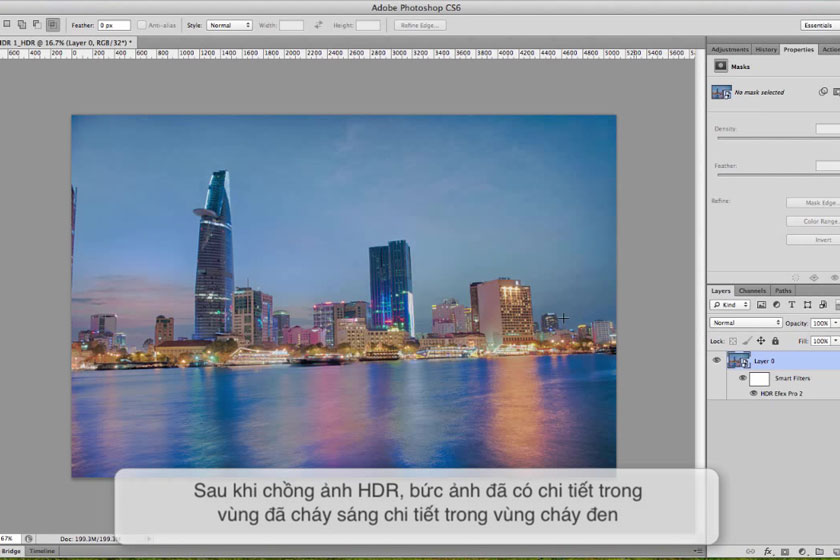
Task: Adjust the Density slider track
Action: 778,138
